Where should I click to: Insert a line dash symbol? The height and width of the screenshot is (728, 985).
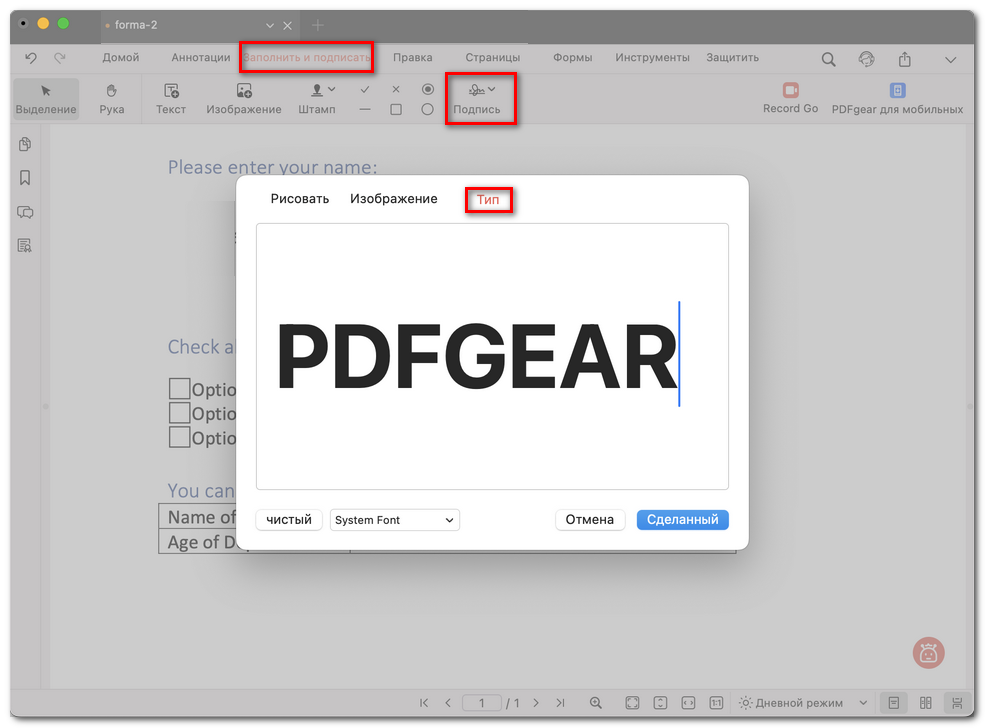point(365,109)
